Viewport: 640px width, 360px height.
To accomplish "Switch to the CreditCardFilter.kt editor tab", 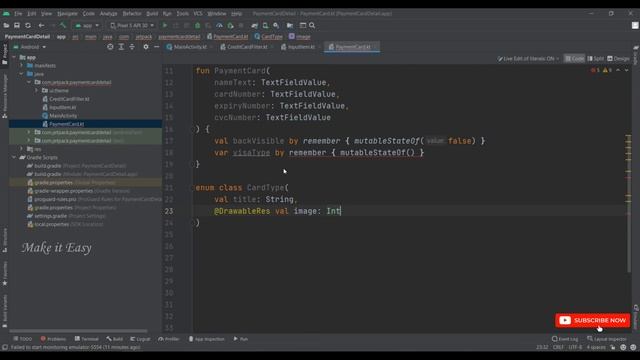I will point(246,47).
